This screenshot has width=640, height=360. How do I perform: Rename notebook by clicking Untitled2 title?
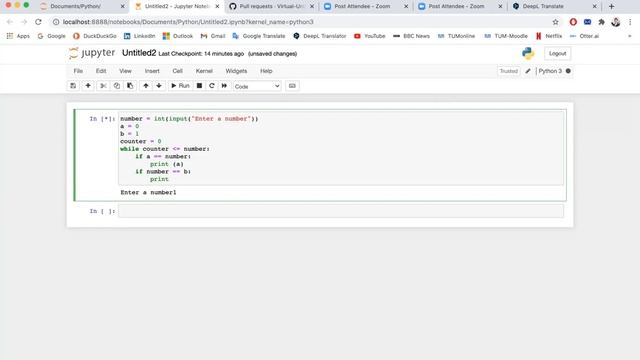pos(139,53)
